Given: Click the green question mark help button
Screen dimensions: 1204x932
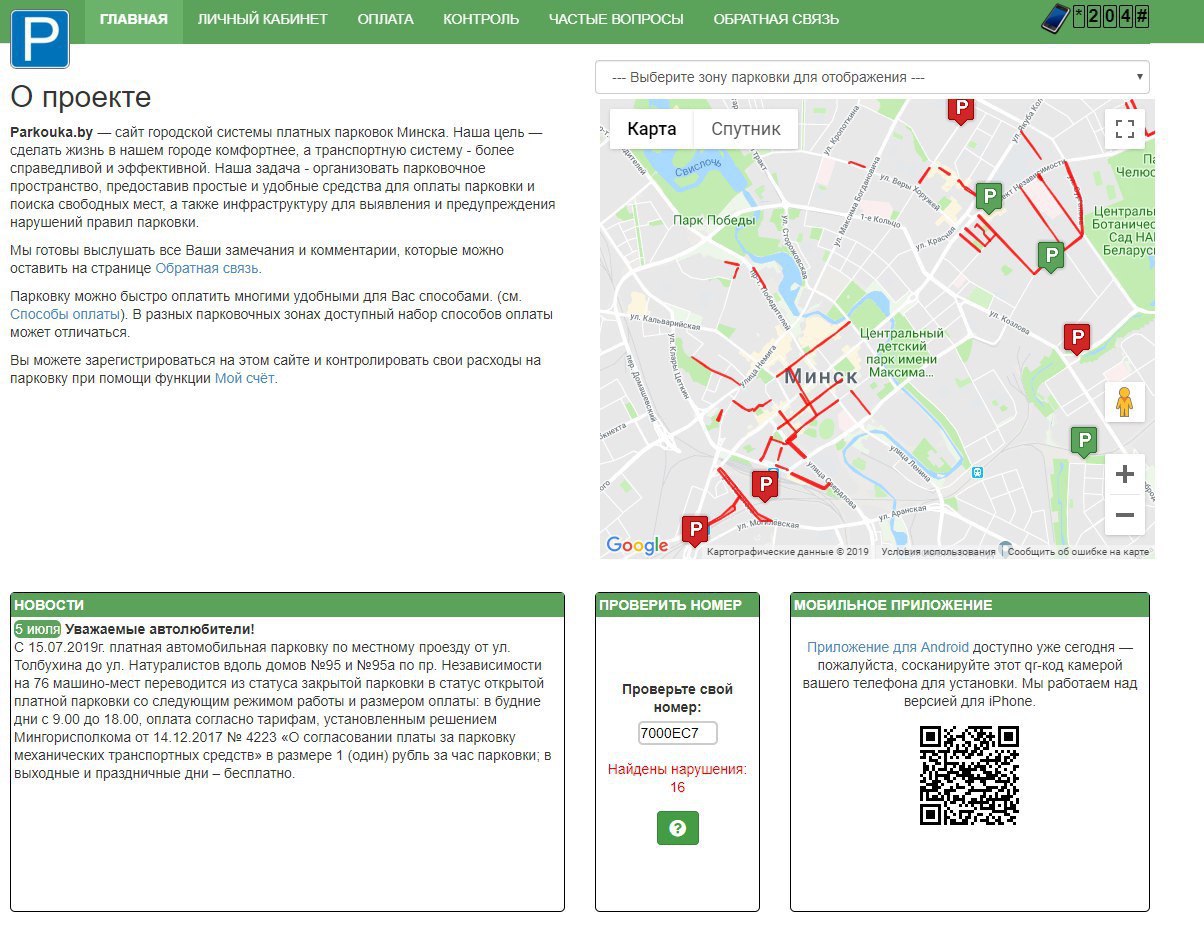Looking at the screenshot, I should point(678,828).
